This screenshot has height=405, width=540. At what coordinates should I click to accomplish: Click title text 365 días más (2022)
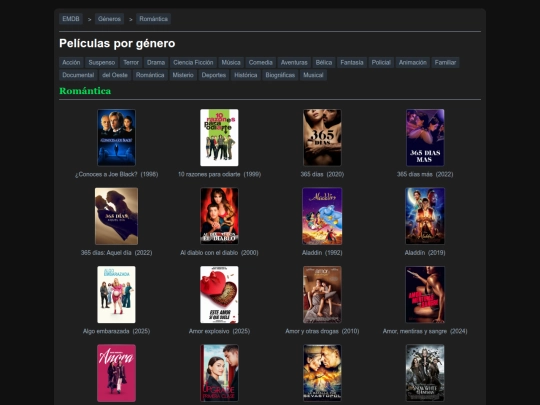tap(425, 174)
